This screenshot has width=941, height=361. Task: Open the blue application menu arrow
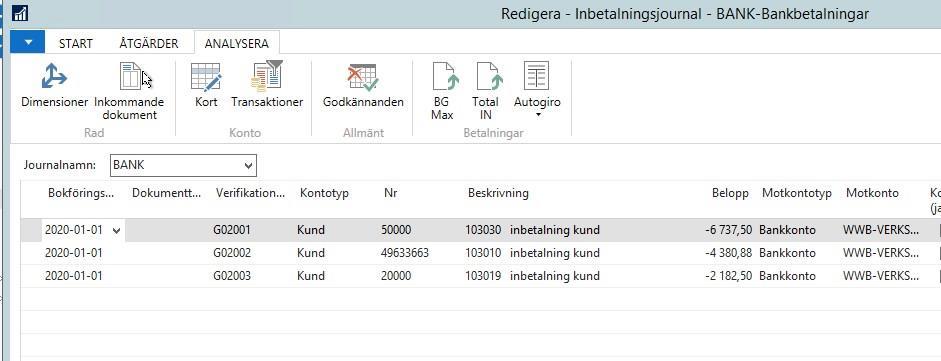click(x=28, y=42)
